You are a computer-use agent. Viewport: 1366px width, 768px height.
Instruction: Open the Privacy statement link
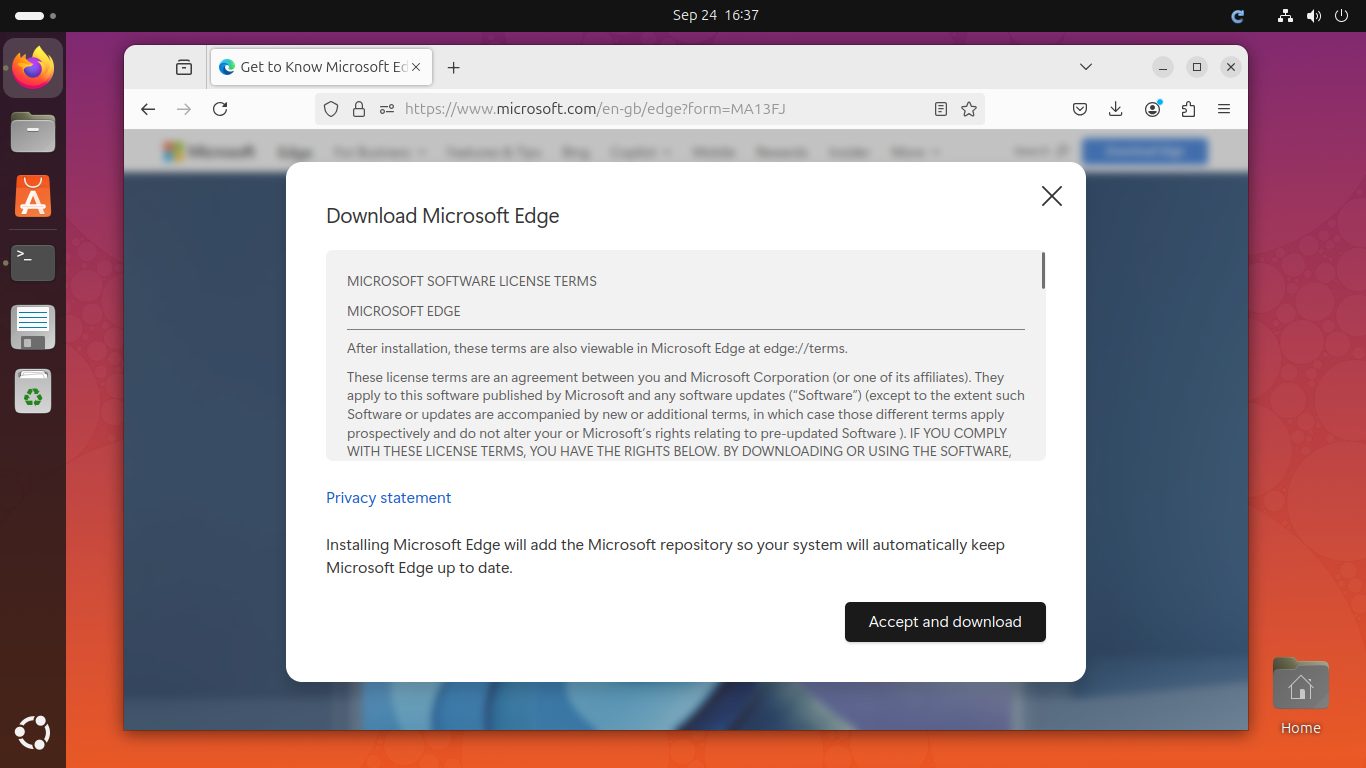[388, 498]
